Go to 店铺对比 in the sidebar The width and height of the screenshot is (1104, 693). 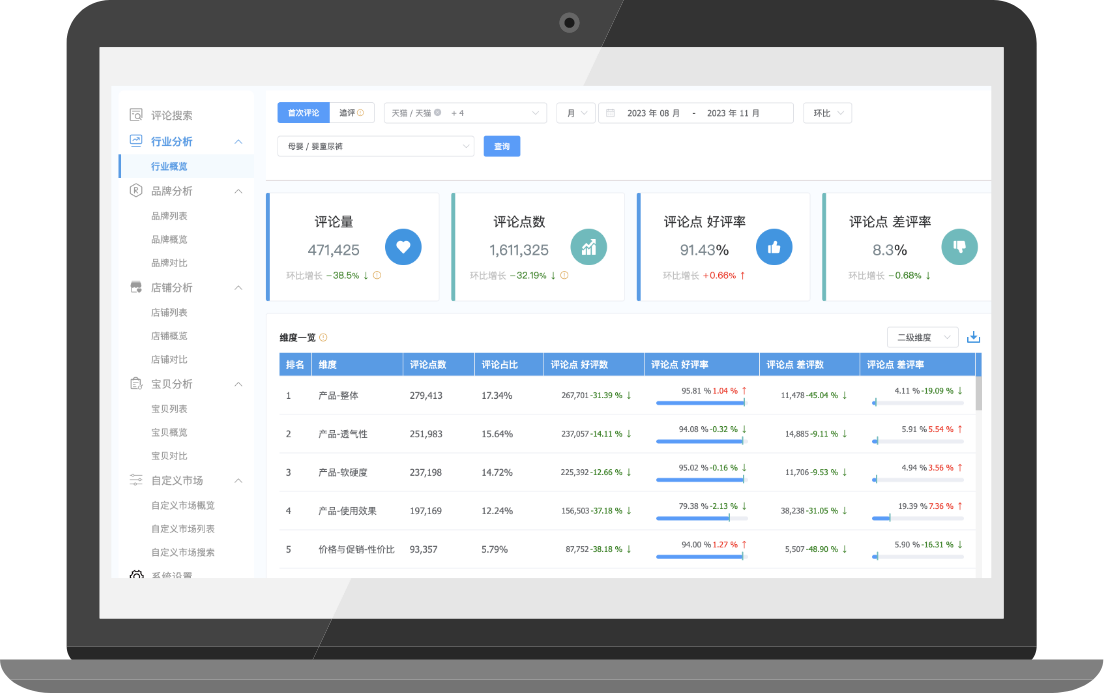(x=169, y=360)
